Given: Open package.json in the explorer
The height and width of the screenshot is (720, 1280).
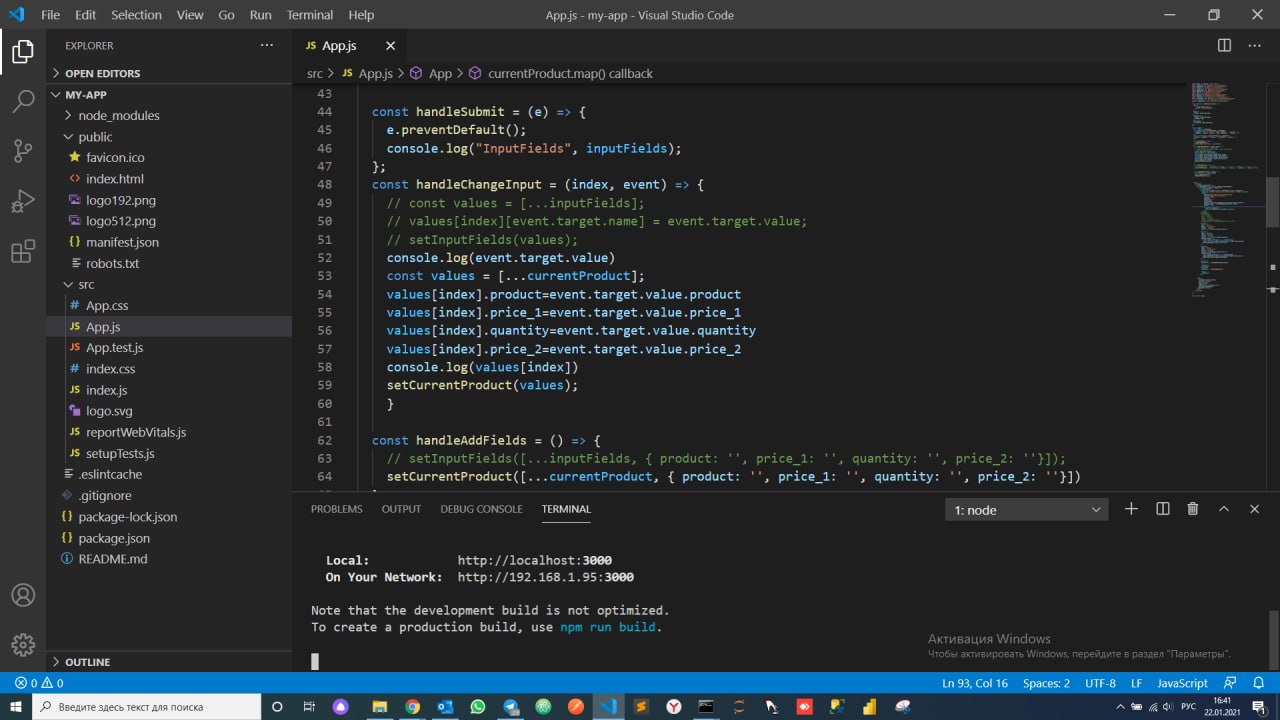Looking at the screenshot, I should tap(114, 538).
